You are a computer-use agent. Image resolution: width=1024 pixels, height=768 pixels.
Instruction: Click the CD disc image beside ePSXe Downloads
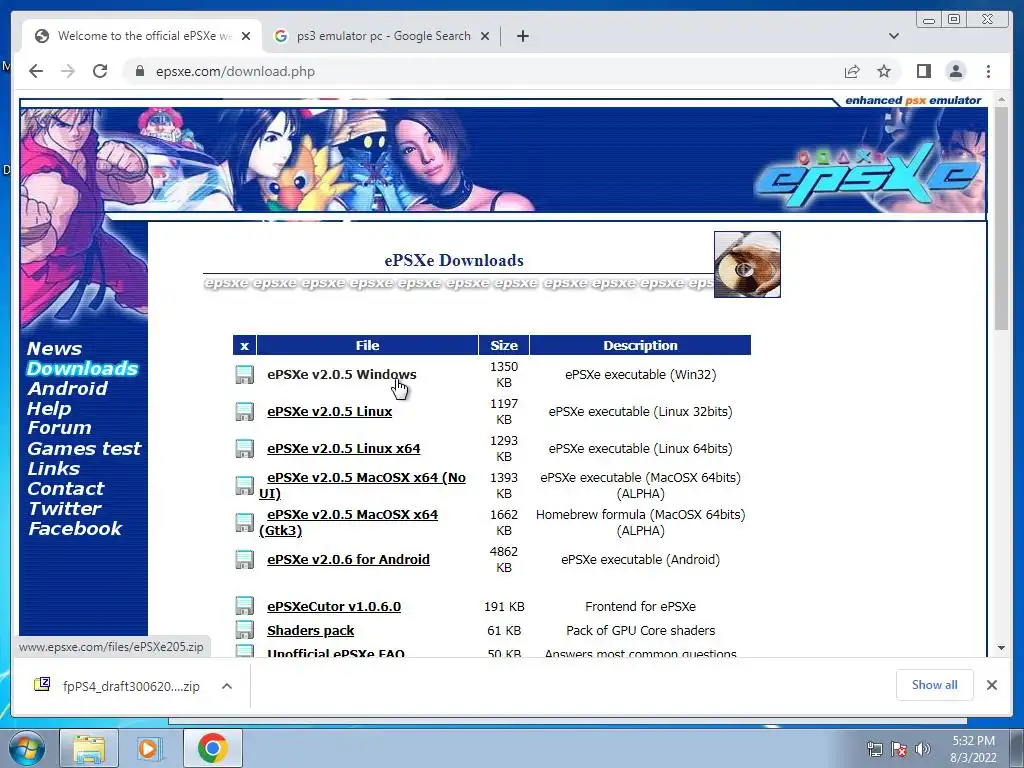coord(747,264)
